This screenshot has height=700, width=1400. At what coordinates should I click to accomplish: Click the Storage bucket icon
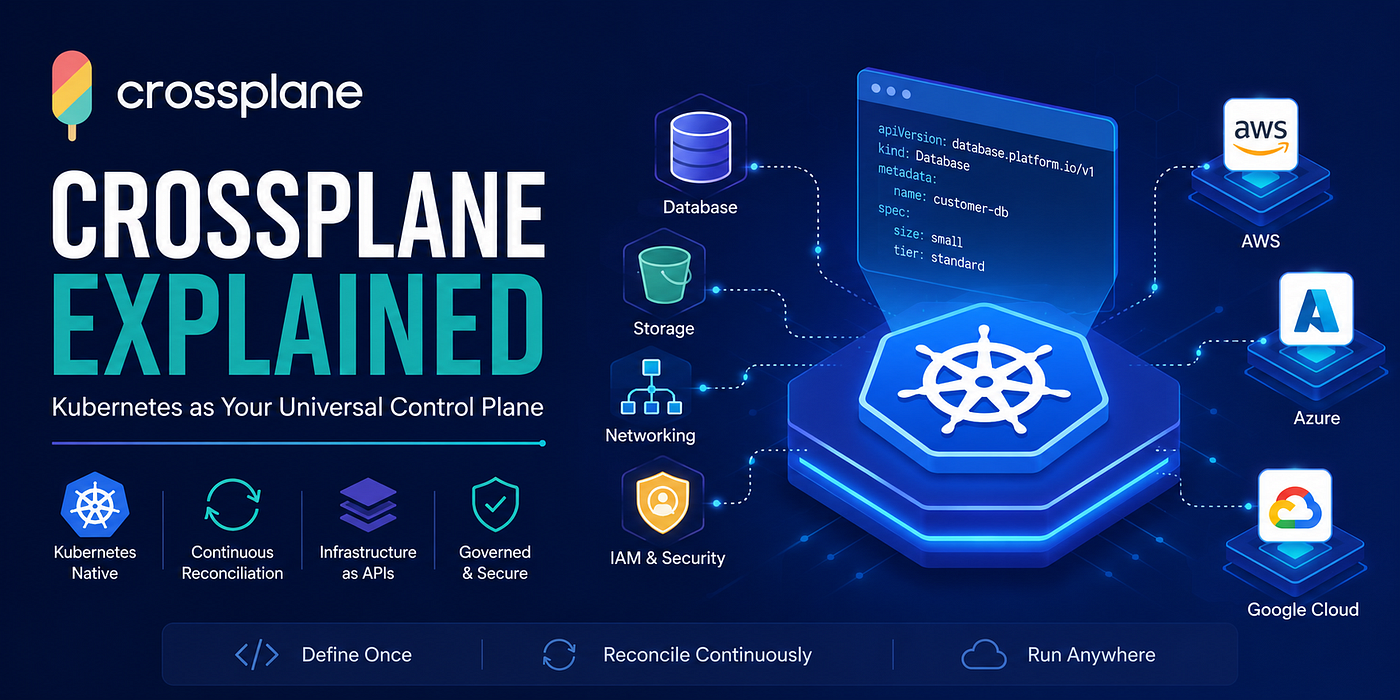(x=664, y=274)
